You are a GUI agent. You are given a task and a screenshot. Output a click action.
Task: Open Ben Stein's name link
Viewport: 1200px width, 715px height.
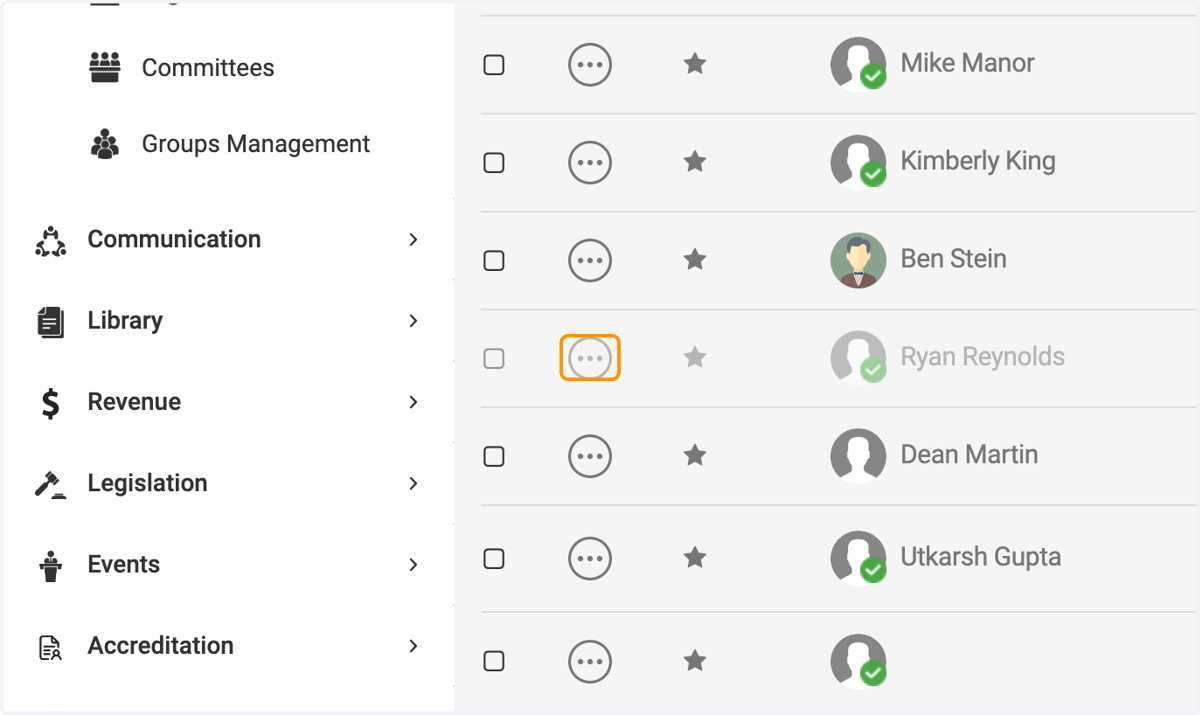(953, 259)
